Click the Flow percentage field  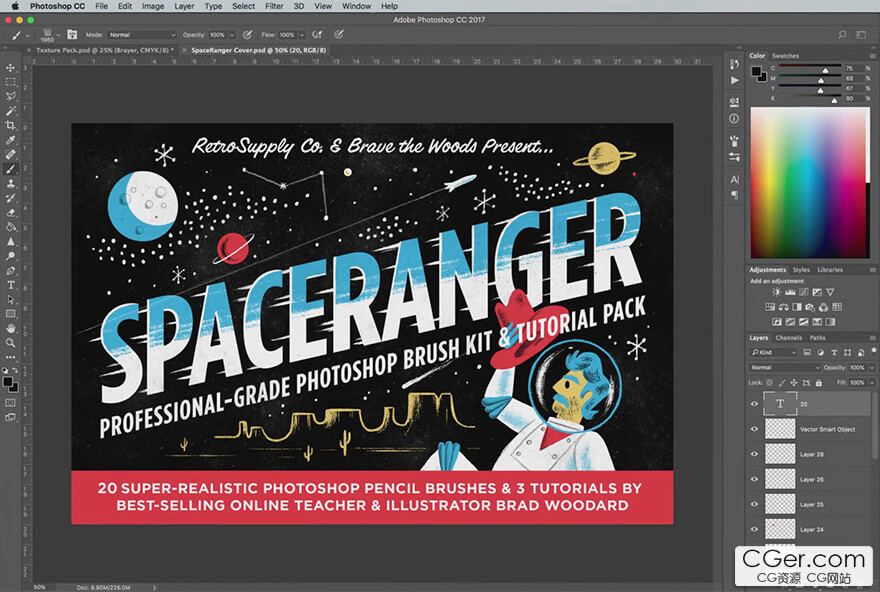(287, 35)
